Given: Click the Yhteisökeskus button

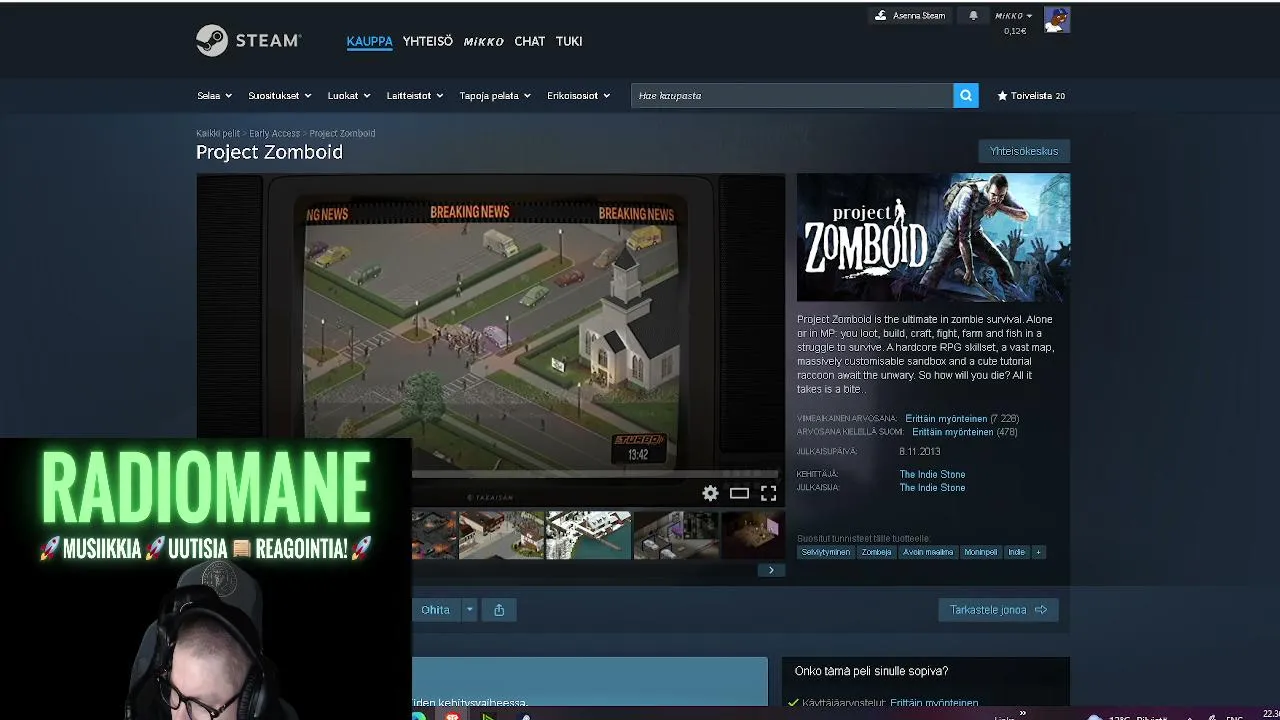Looking at the screenshot, I should (1024, 151).
